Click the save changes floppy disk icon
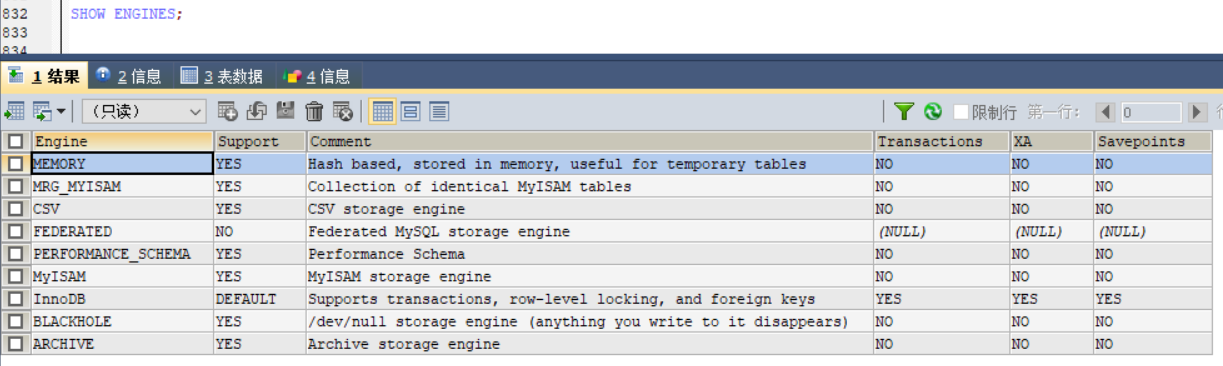 coord(285,111)
